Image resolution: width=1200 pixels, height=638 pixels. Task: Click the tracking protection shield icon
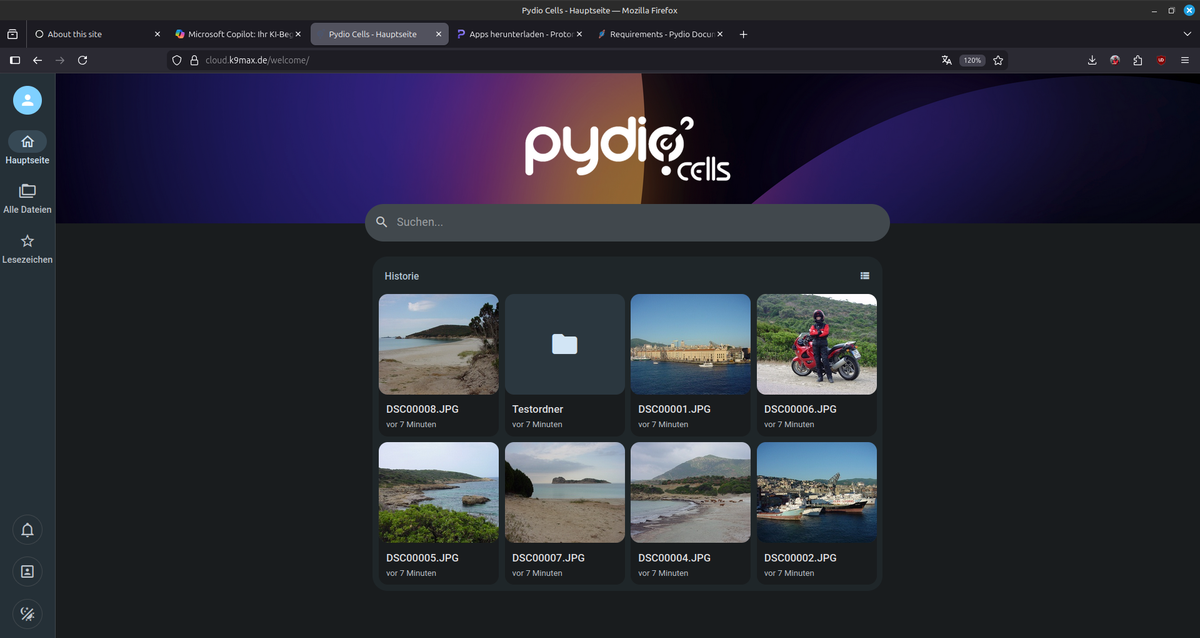click(x=177, y=60)
